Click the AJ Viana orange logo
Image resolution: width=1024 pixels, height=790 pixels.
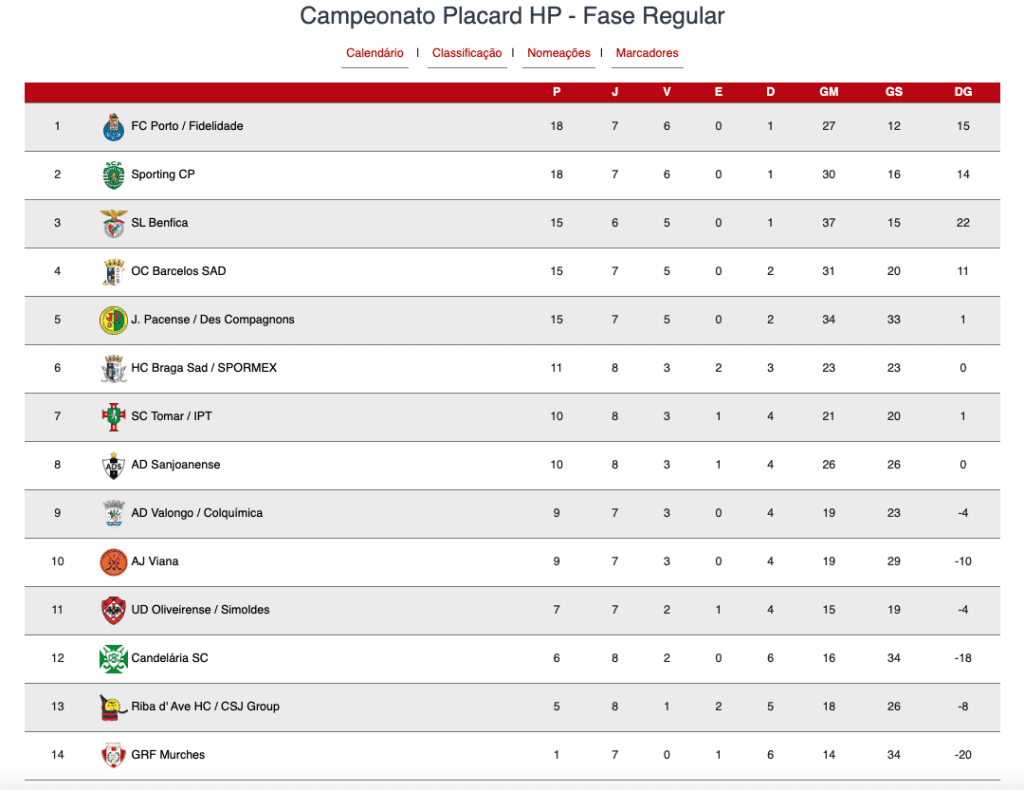point(114,562)
